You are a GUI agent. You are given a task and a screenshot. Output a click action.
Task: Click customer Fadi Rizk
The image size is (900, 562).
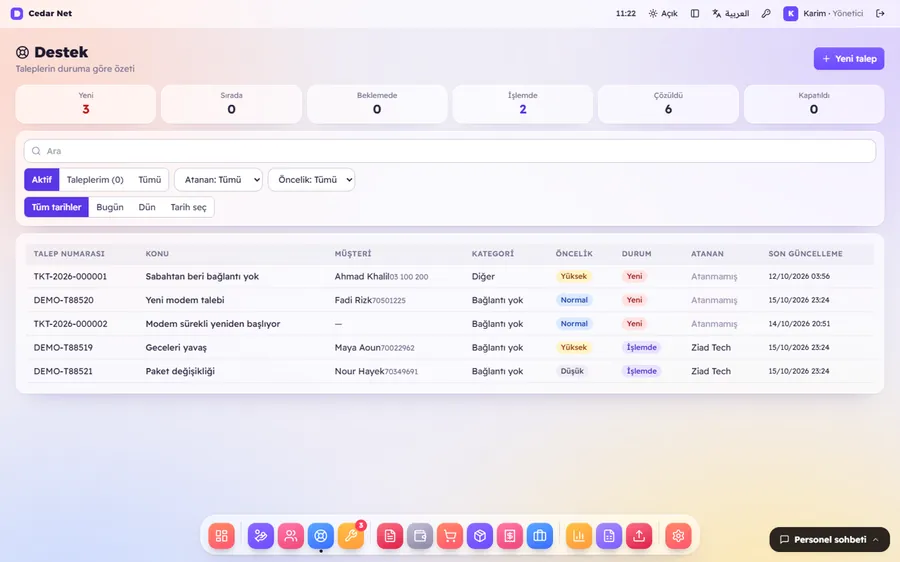pyautogui.click(x=353, y=300)
